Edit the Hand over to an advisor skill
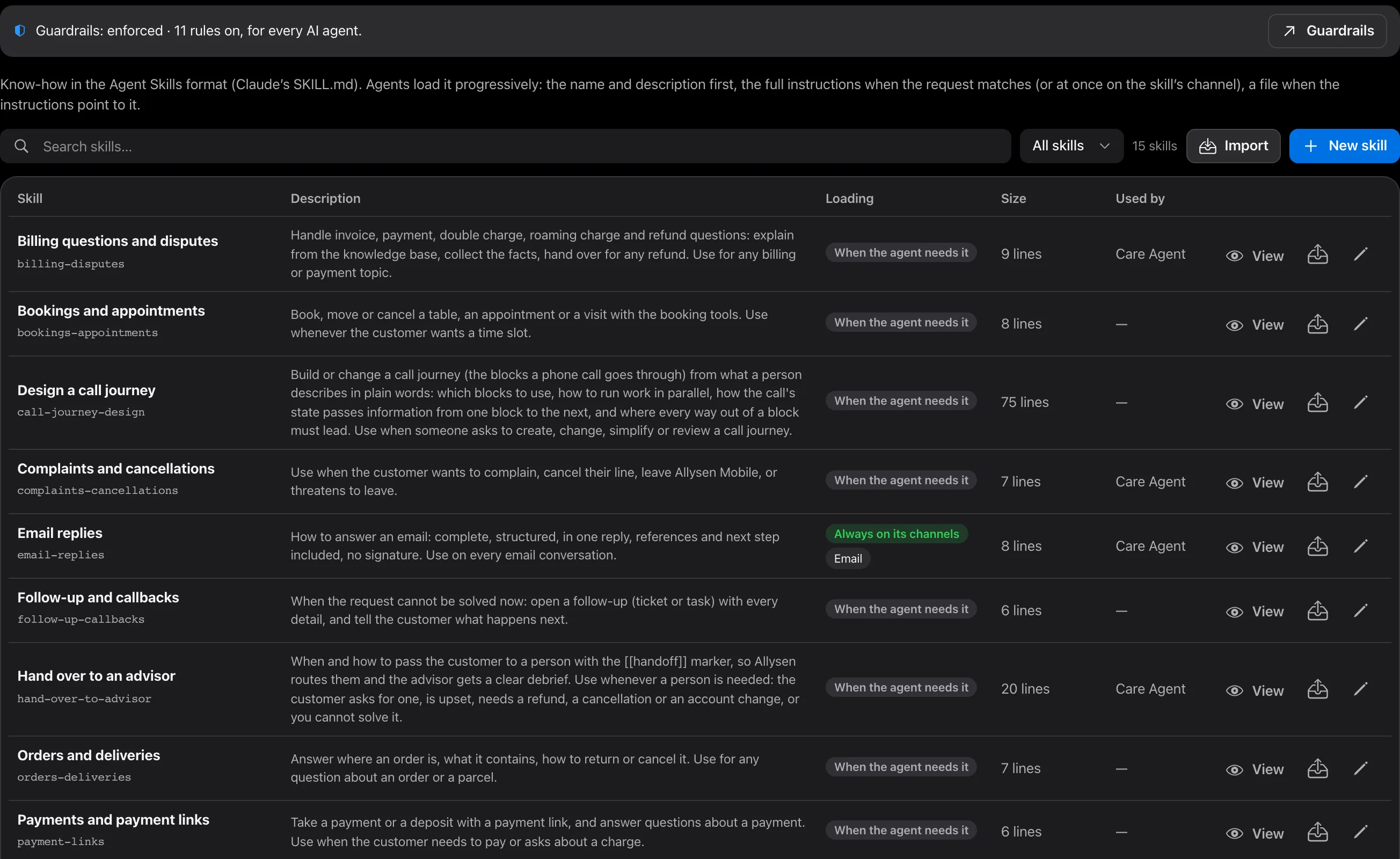Viewport: 1400px width, 859px height. [1360, 689]
